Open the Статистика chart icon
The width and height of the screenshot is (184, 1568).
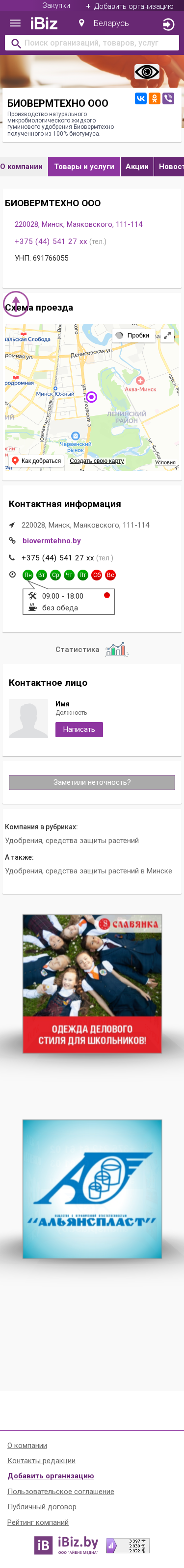coord(116,649)
